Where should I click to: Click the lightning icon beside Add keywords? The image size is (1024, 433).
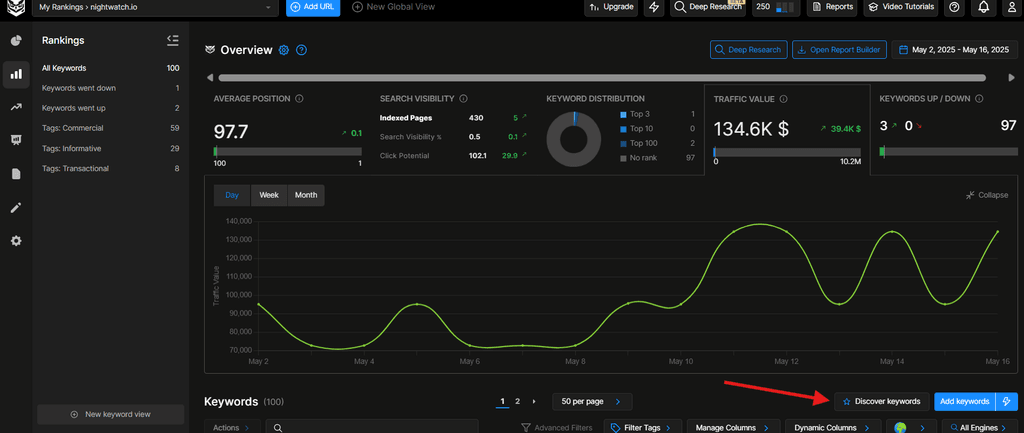point(1006,402)
